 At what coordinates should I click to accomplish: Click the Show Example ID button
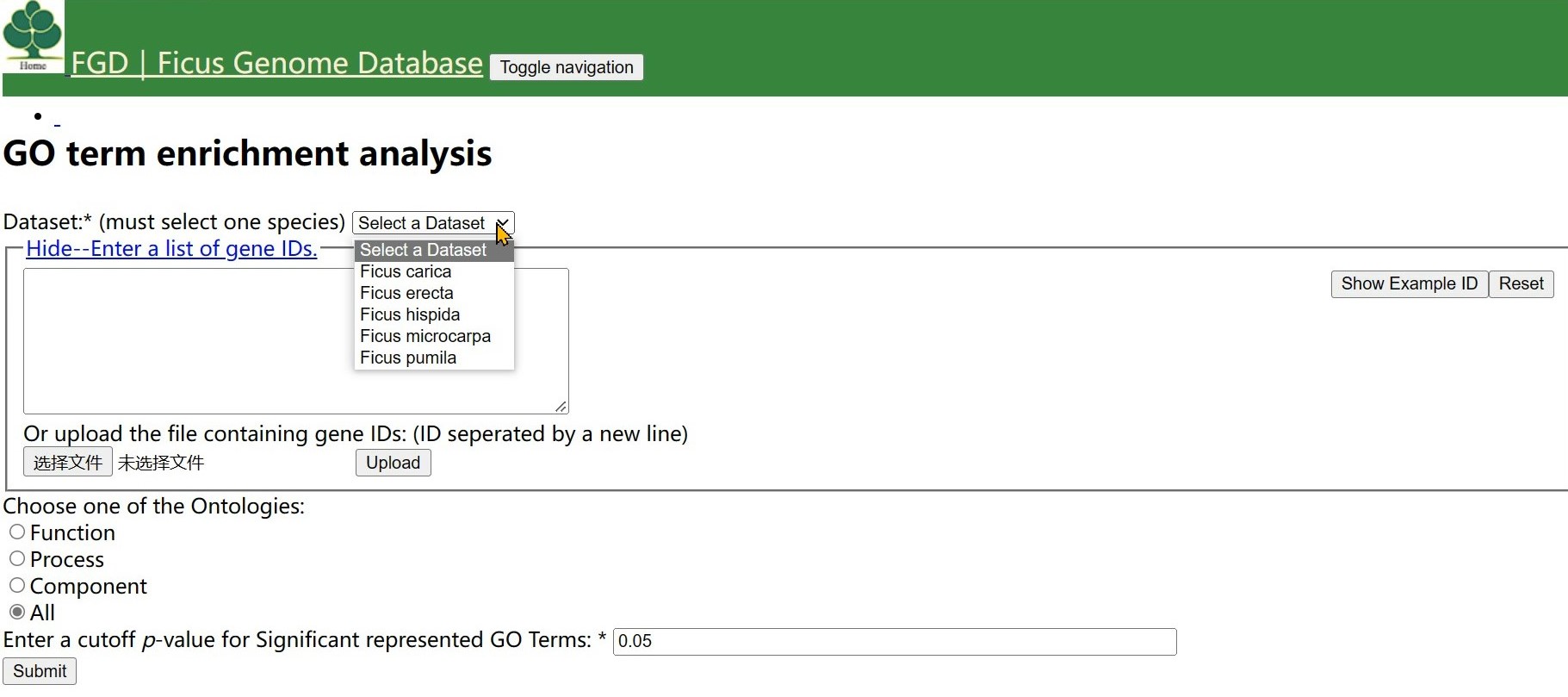[x=1409, y=284]
